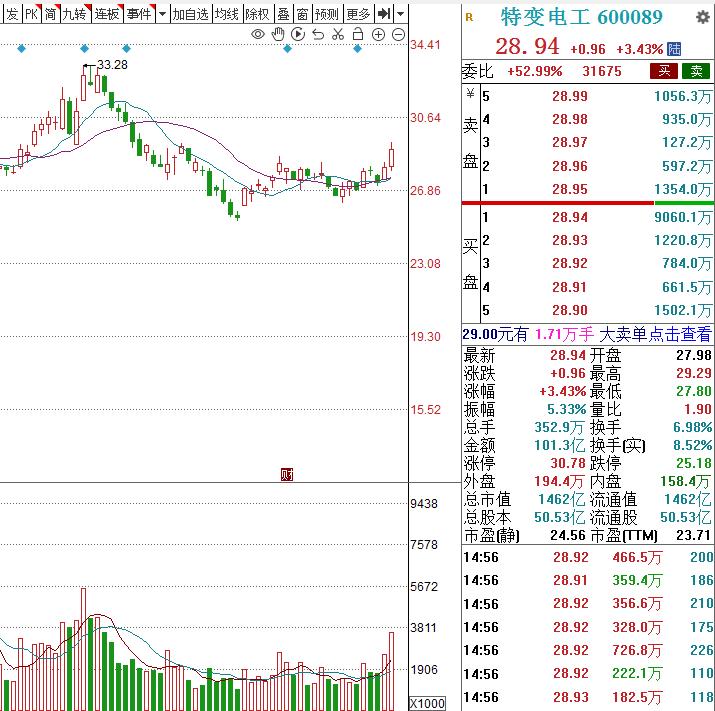Click the current price 28.94 in header
This screenshot has width=715, height=711.
click(x=527, y=47)
